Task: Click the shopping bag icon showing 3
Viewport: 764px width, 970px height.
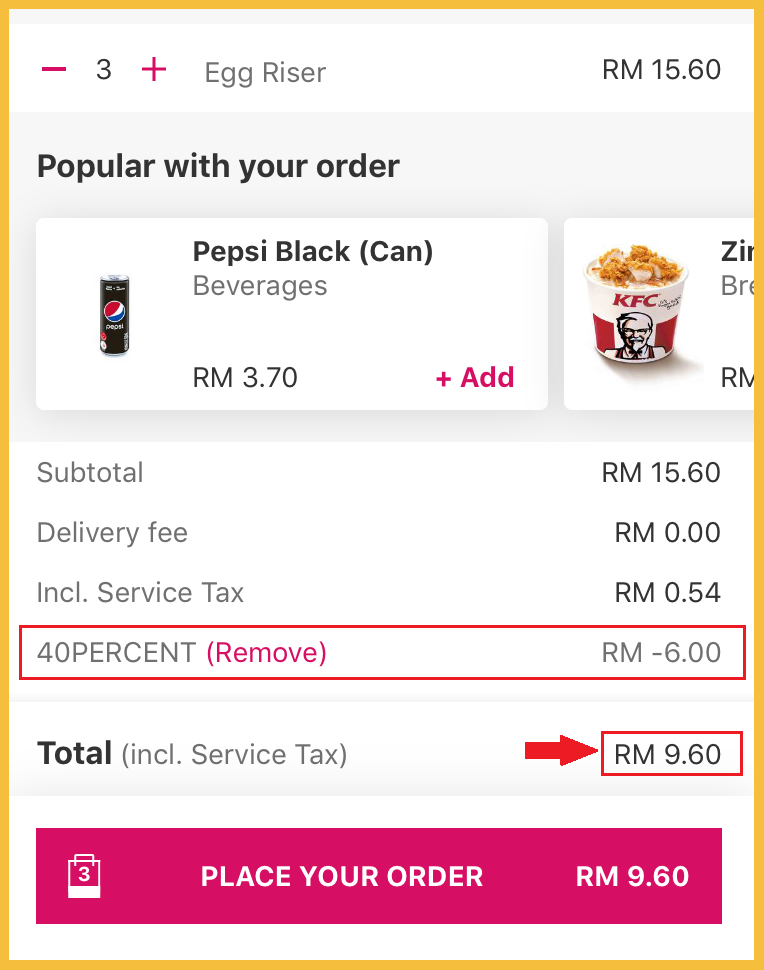Action: [85, 875]
